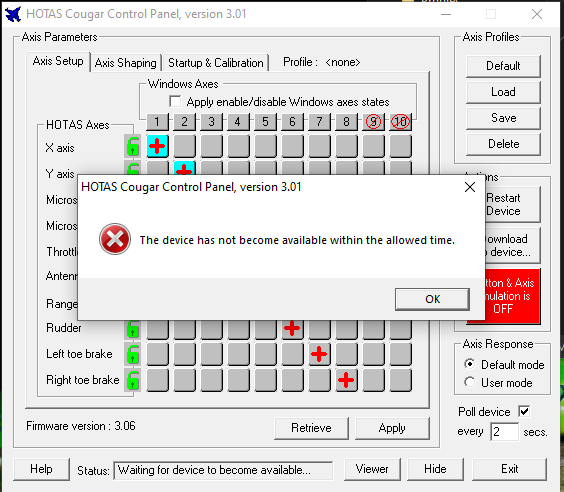Click the disabled Windows axis 10 header
The width and height of the screenshot is (564, 492).
pyautogui.click(x=400, y=122)
